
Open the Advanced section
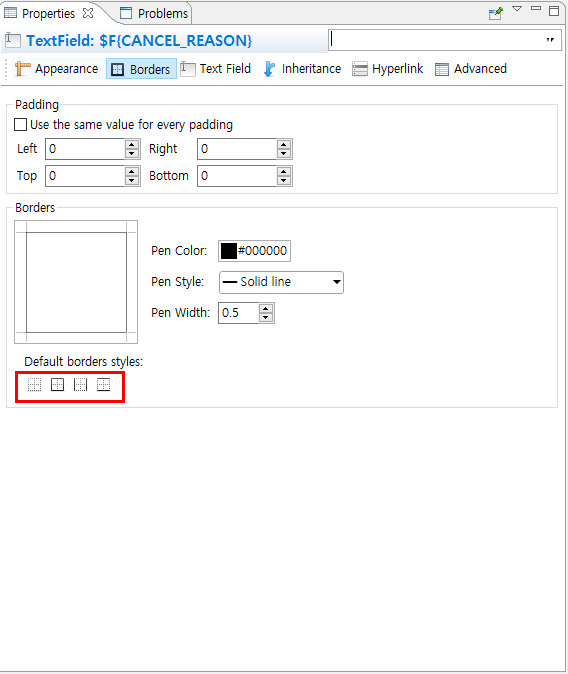(x=471, y=69)
